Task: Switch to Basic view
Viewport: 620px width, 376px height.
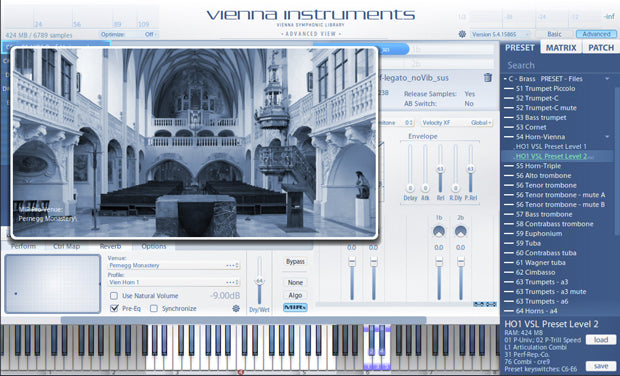Action: coord(554,34)
